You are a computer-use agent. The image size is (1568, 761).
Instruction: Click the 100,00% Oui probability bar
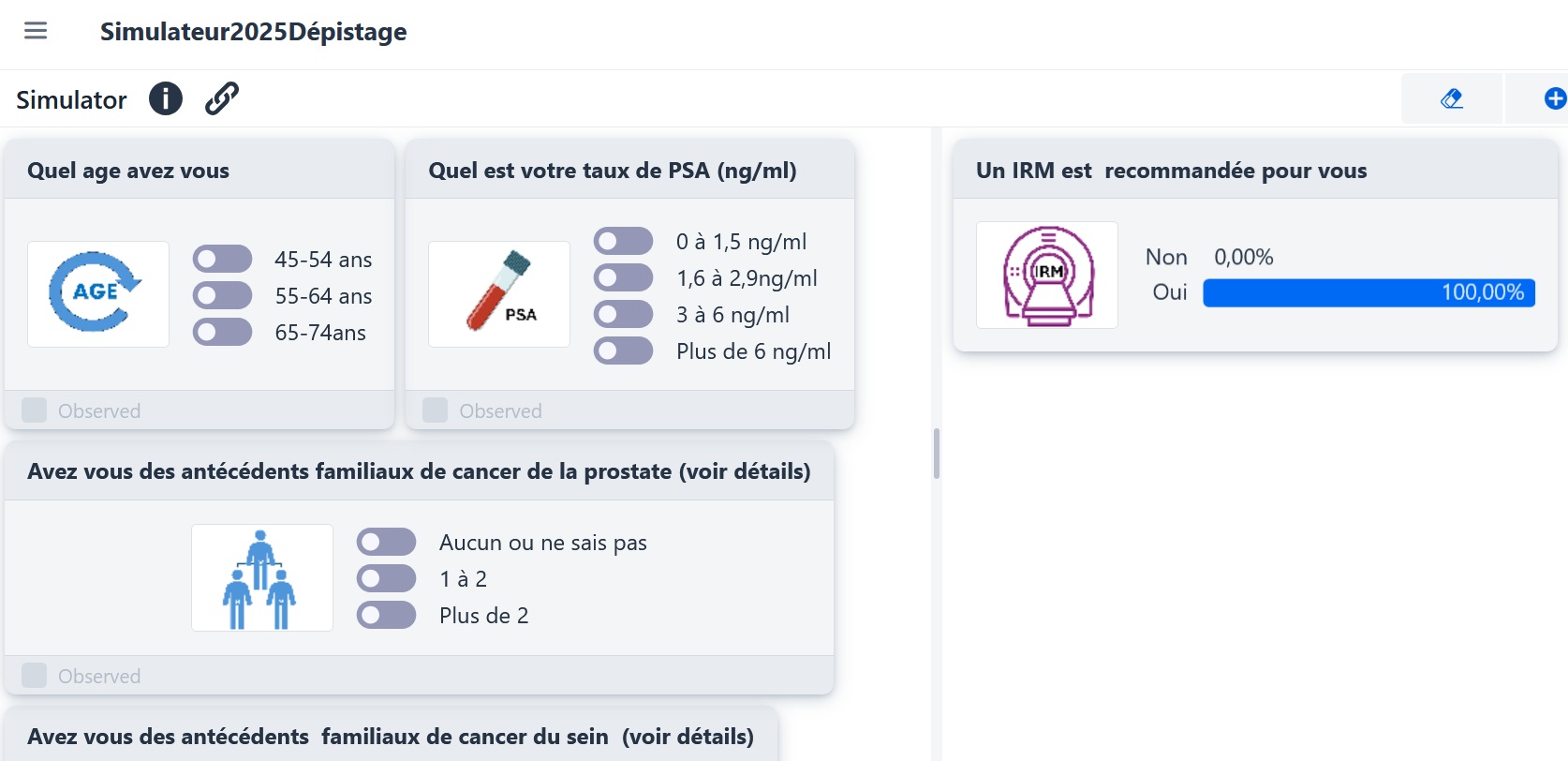(1368, 292)
